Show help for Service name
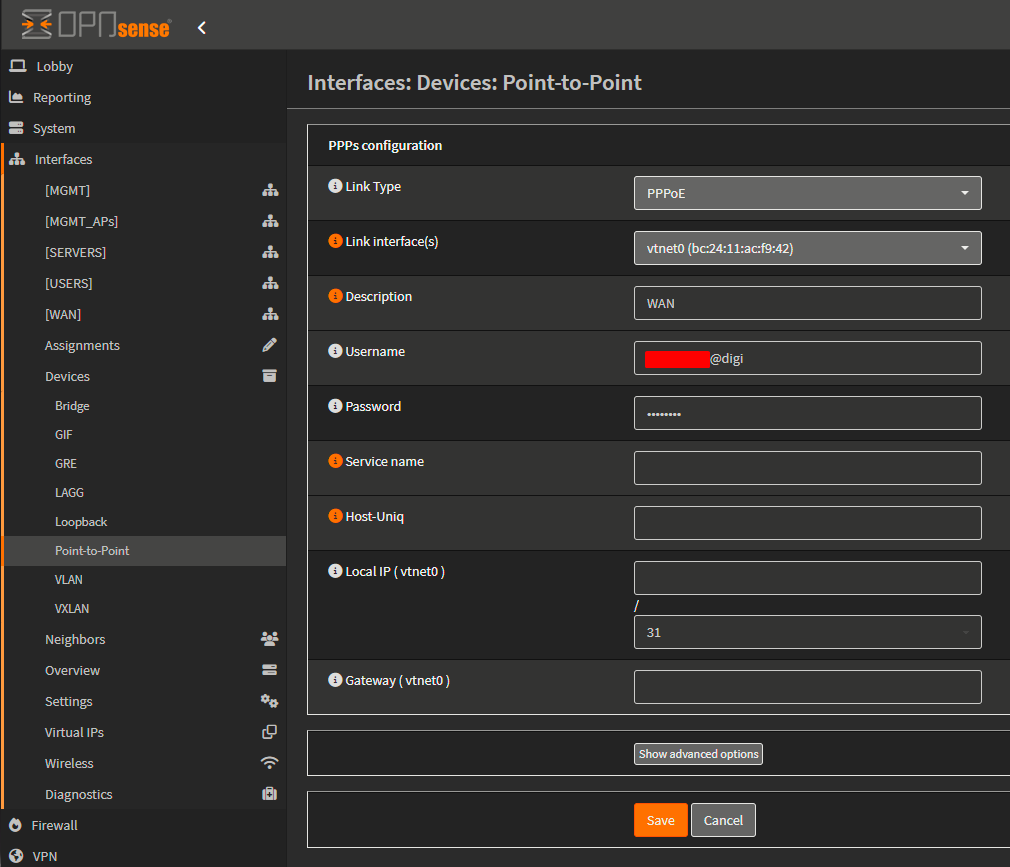The image size is (1010, 867). 335,461
